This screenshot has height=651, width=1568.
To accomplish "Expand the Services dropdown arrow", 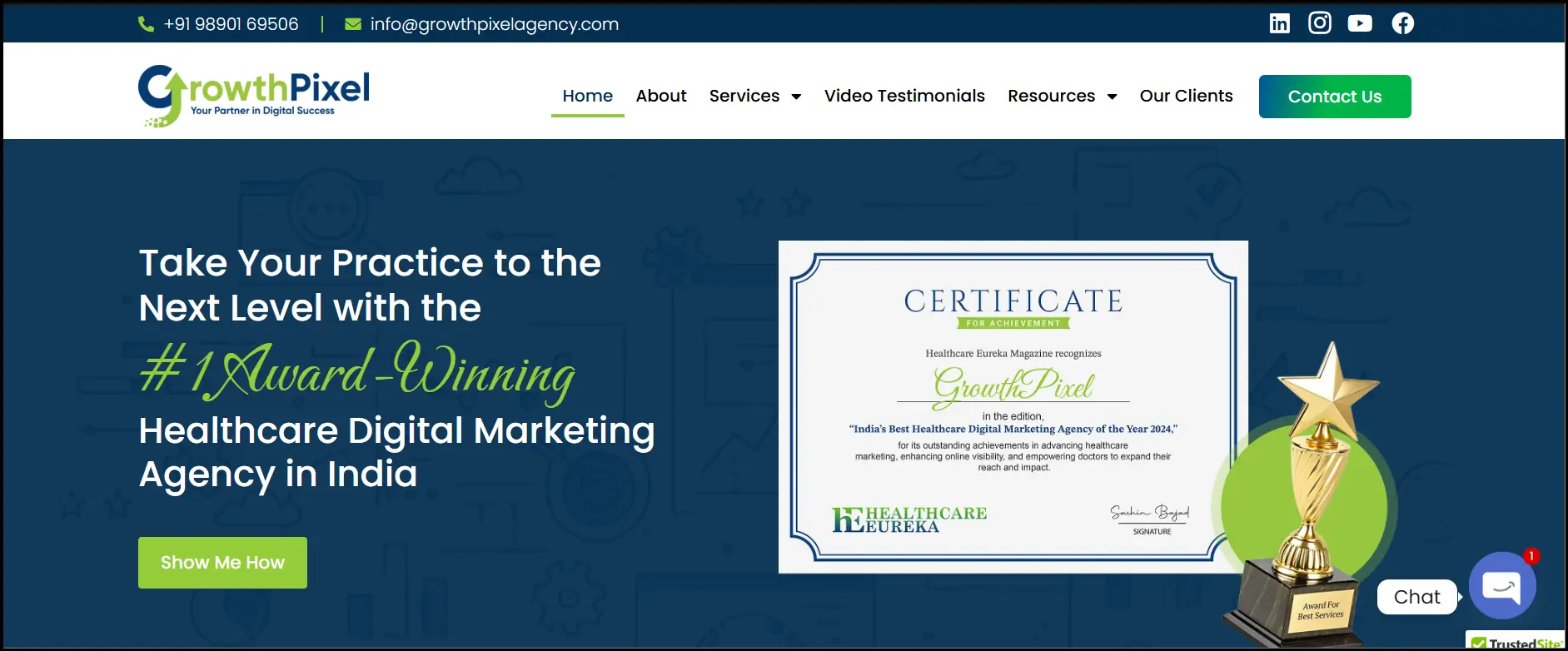I will pos(796,97).
